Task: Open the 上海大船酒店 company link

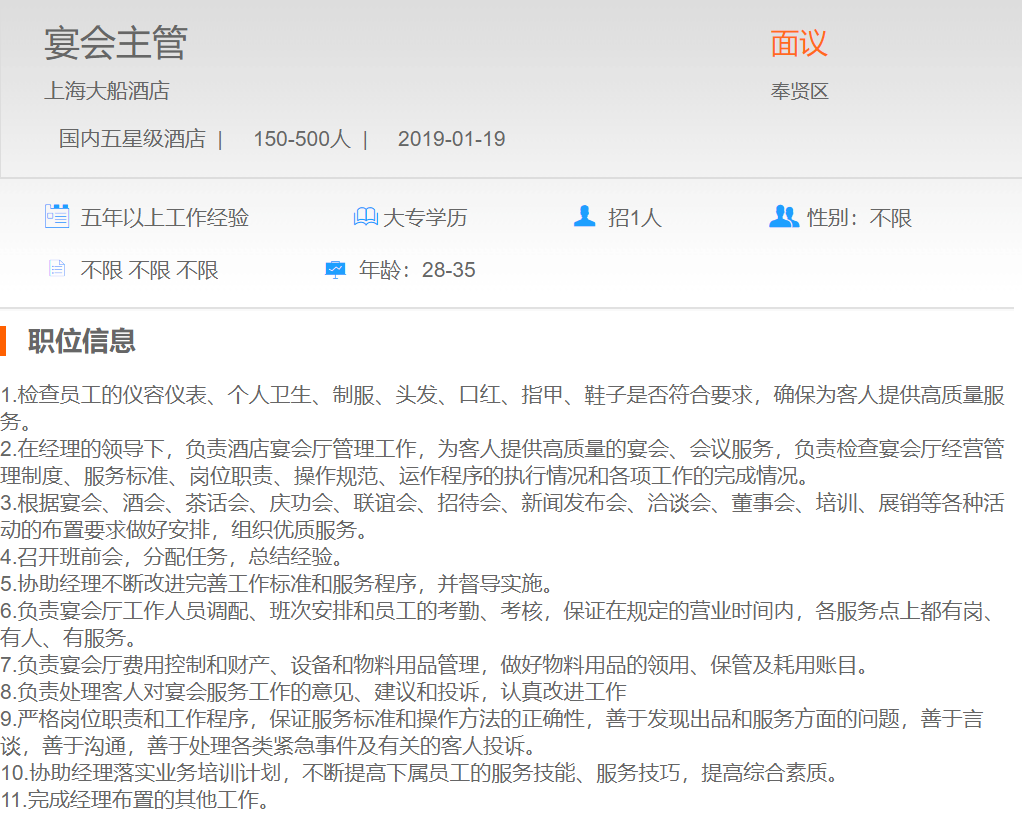Action: pos(107,91)
